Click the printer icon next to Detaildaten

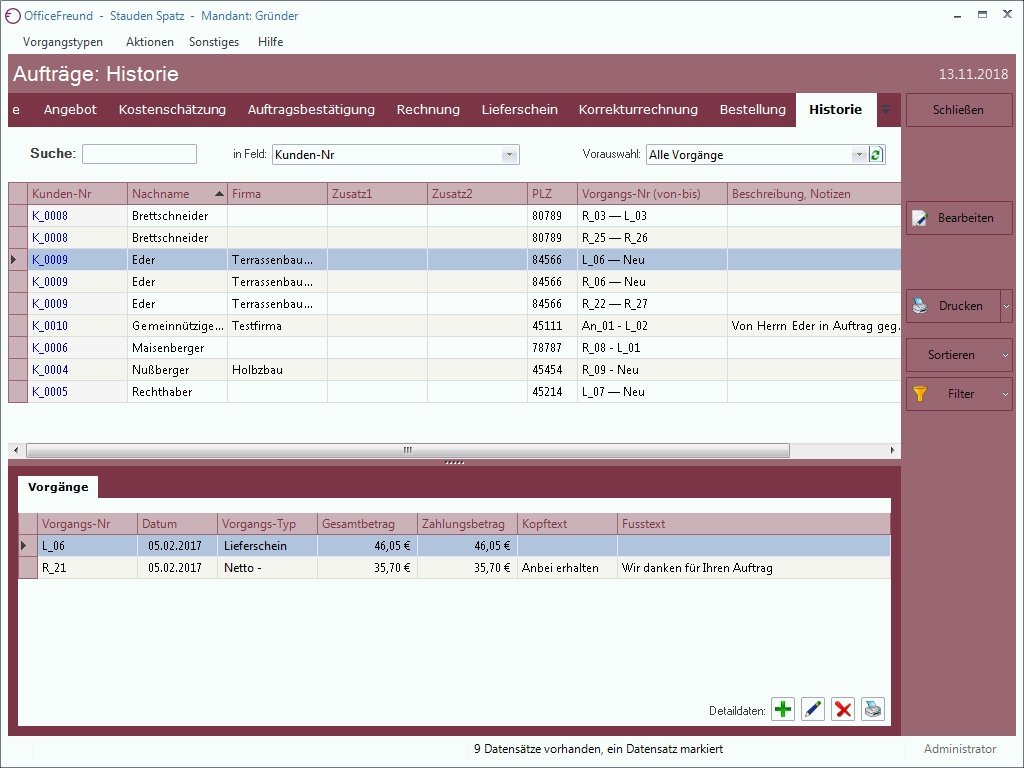(x=872, y=709)
